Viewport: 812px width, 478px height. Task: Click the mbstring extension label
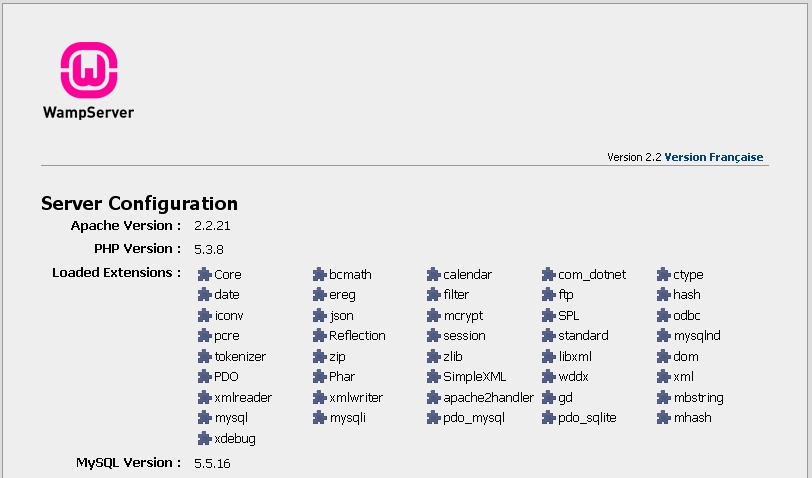click(x=699, y=398)
